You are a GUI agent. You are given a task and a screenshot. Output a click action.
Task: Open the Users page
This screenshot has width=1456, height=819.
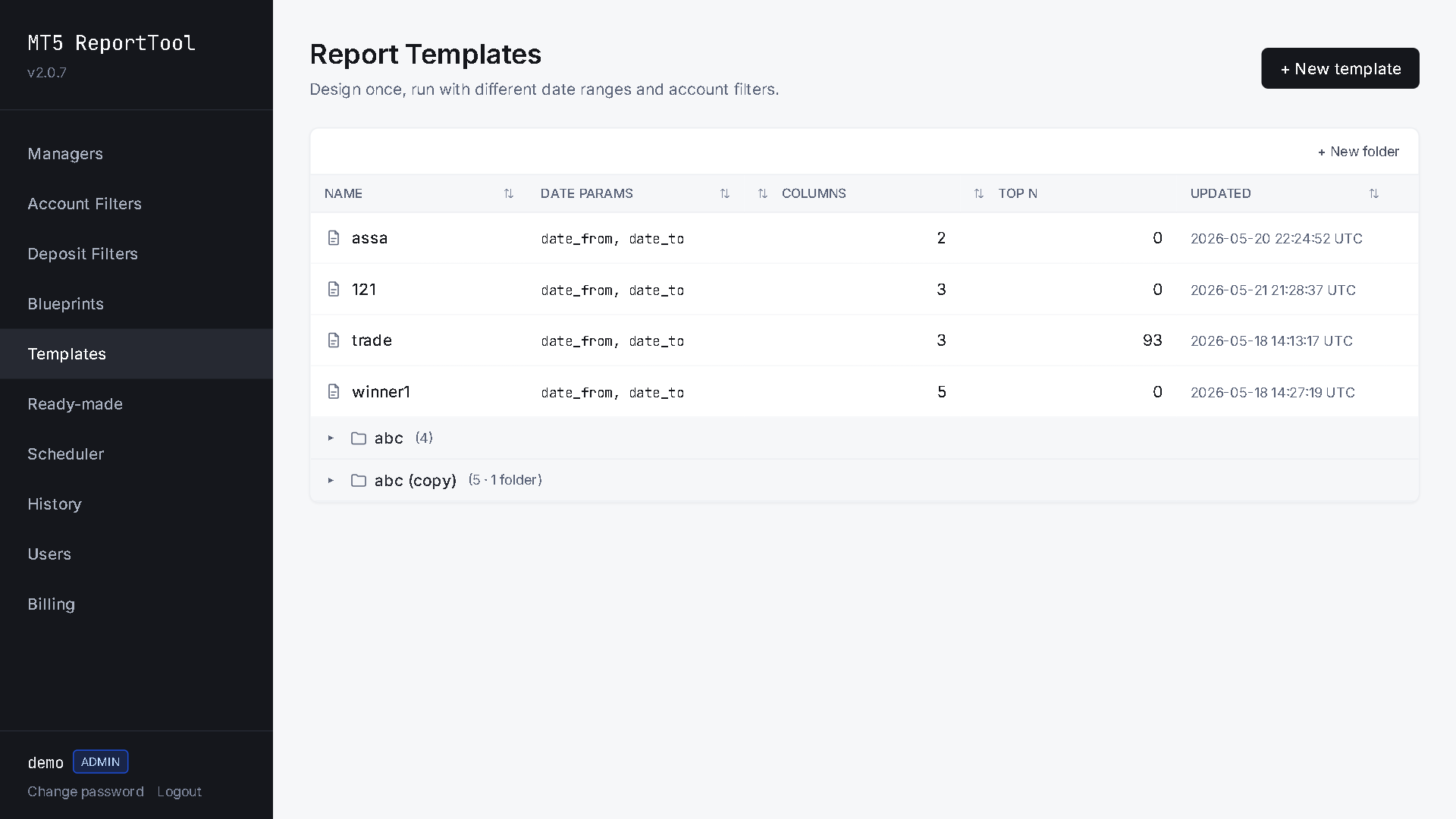pos(136,554)
